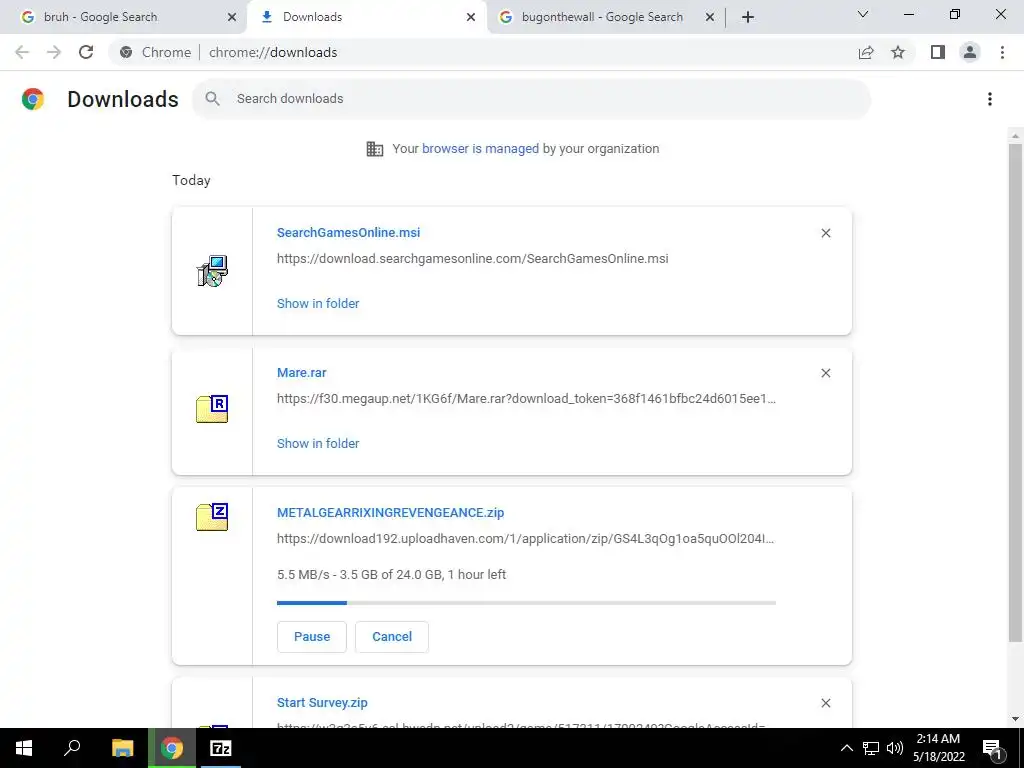1024x768 pixels.
Task: Click the Chrome site info chip in address bar
Action: [156, 52]
